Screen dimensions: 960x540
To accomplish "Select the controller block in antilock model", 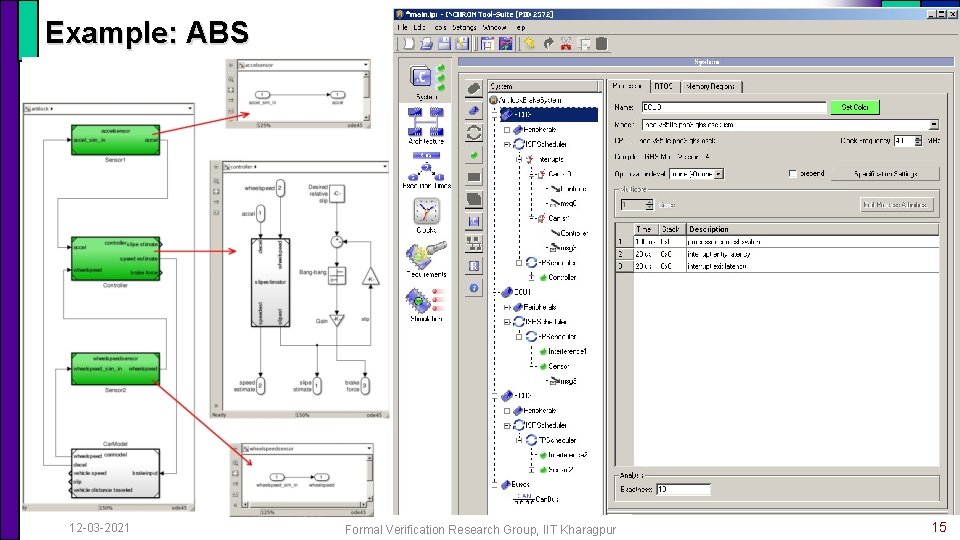I will (116, 258).
